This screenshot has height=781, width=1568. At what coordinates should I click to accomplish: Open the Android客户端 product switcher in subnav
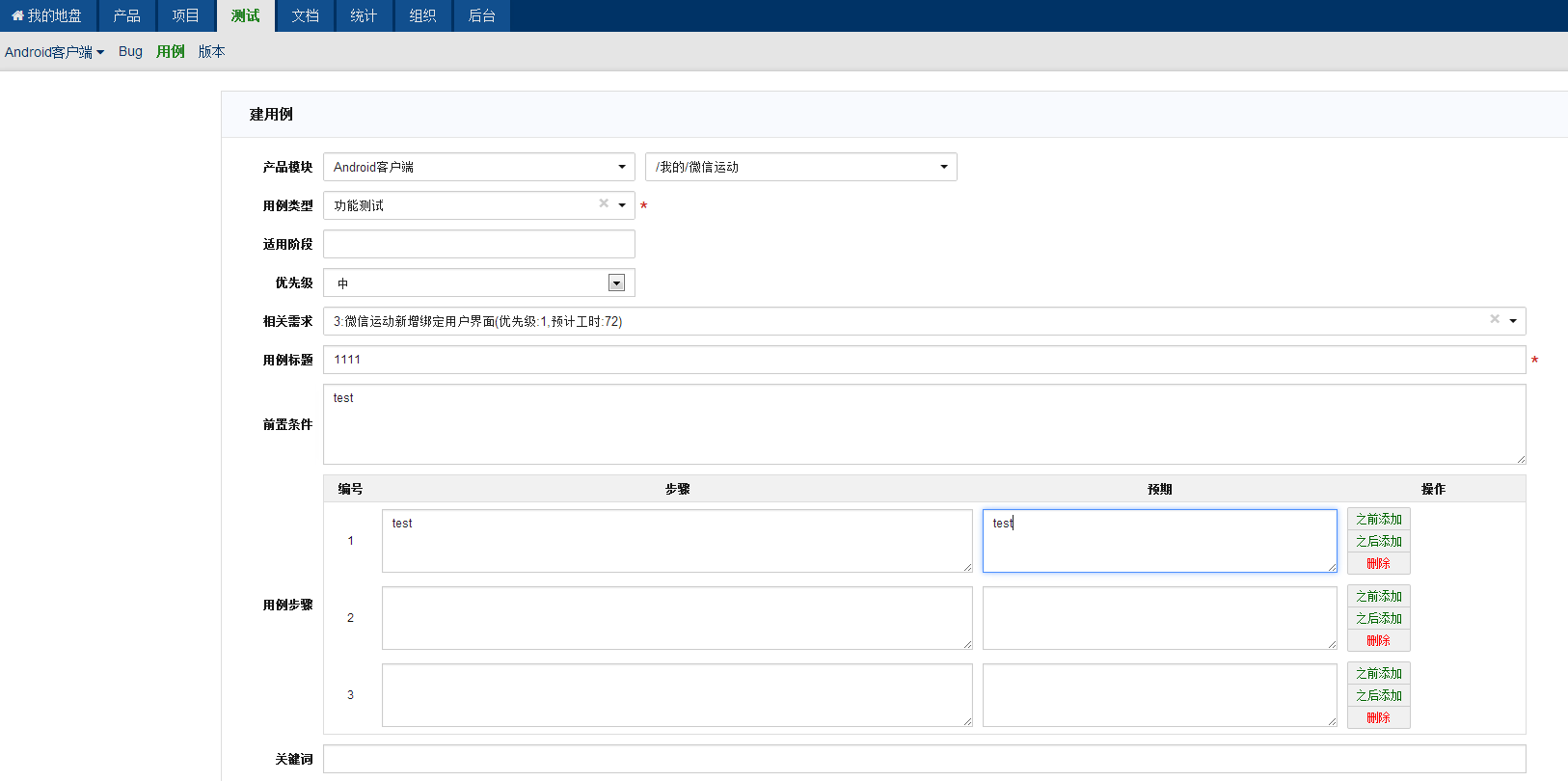[54, 52]
